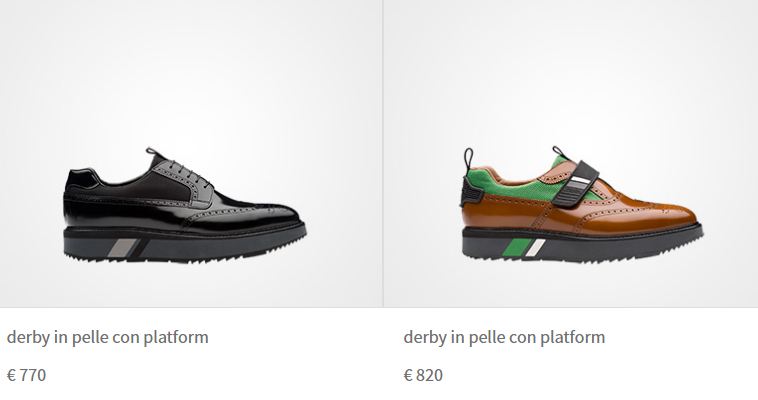Click the black rubber heel tab on the brown shoe

coord(471,191)
